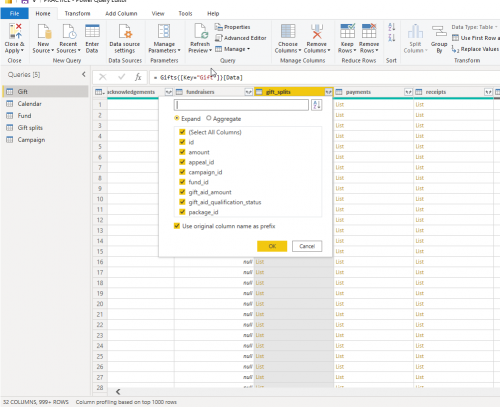The height and width of the screenshot is (407, 500).
Task: Uncheck the id column checkbox
Action: (182, 142)
